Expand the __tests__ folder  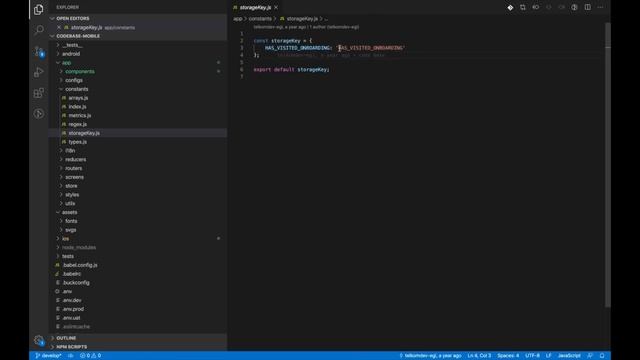point(138,45)
